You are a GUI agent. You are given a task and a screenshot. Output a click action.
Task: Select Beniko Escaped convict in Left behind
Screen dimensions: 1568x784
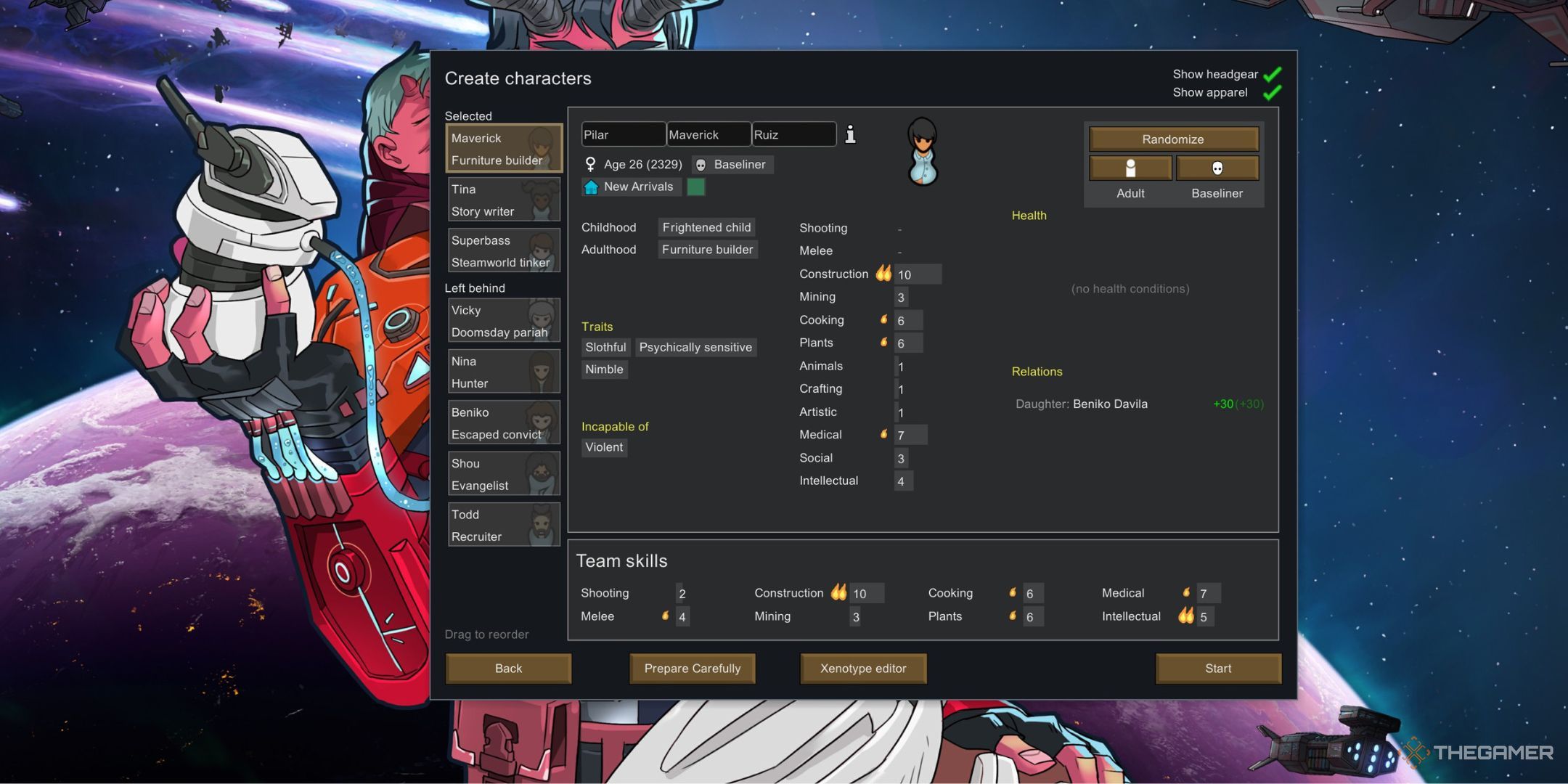coord(504,422)
